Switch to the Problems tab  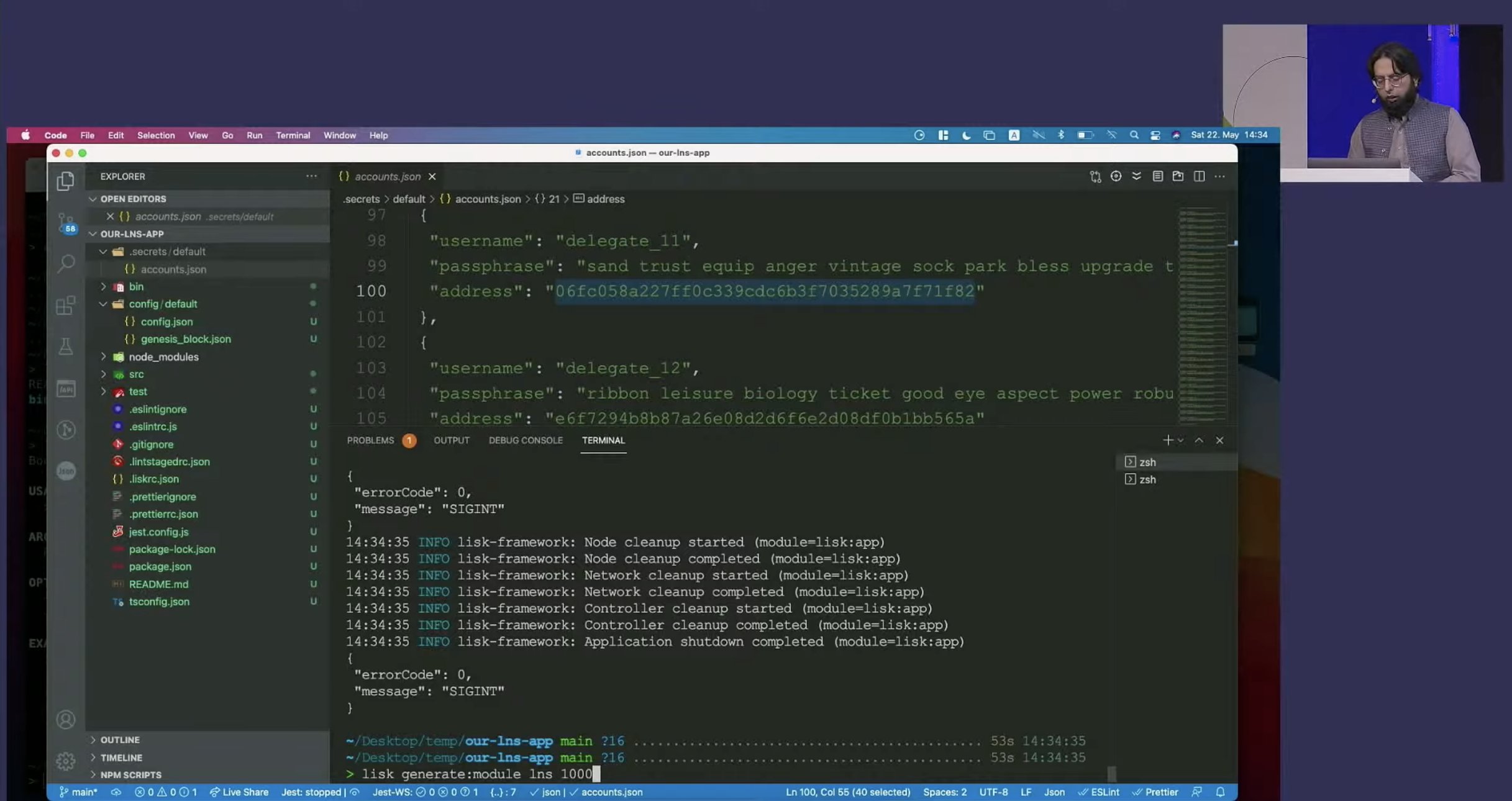370,440
